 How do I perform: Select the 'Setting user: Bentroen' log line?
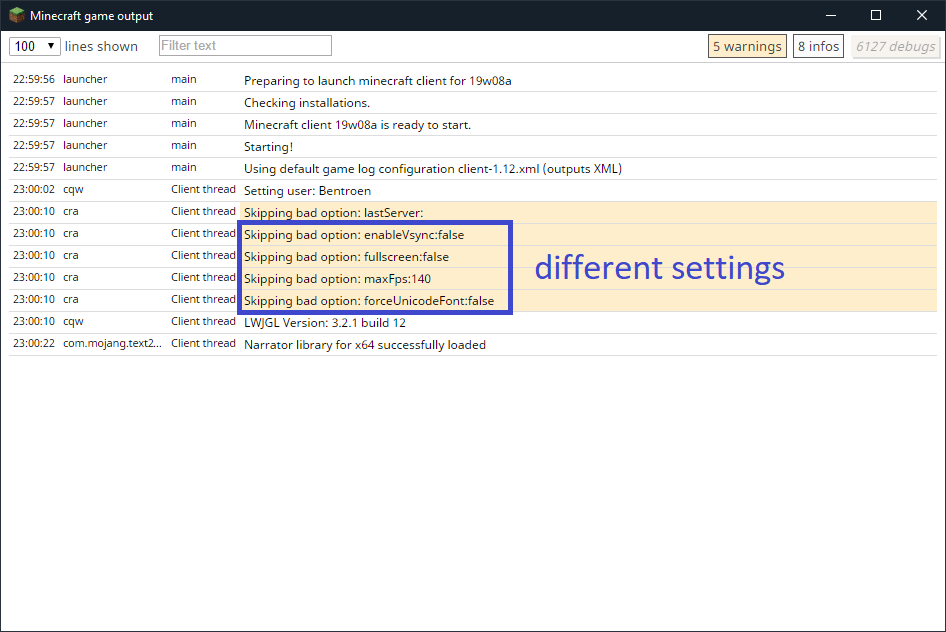pos(308,191)
